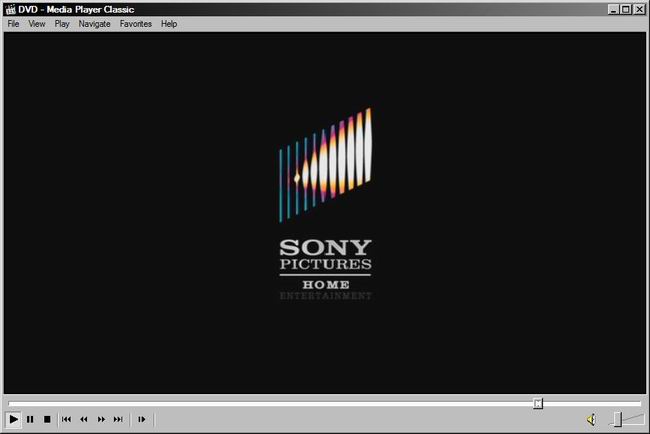This screenshot has width=650, height=434.
Task: Click the Sony Pictures video display area
Action: pos(325,213)
